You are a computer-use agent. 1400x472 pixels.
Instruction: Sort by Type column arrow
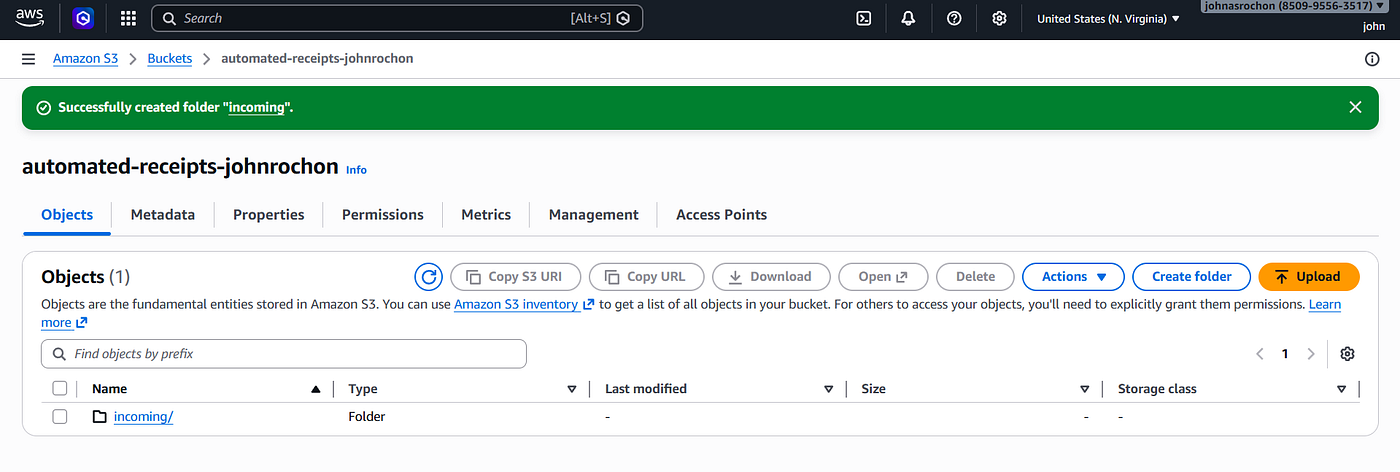click(572, 389)
